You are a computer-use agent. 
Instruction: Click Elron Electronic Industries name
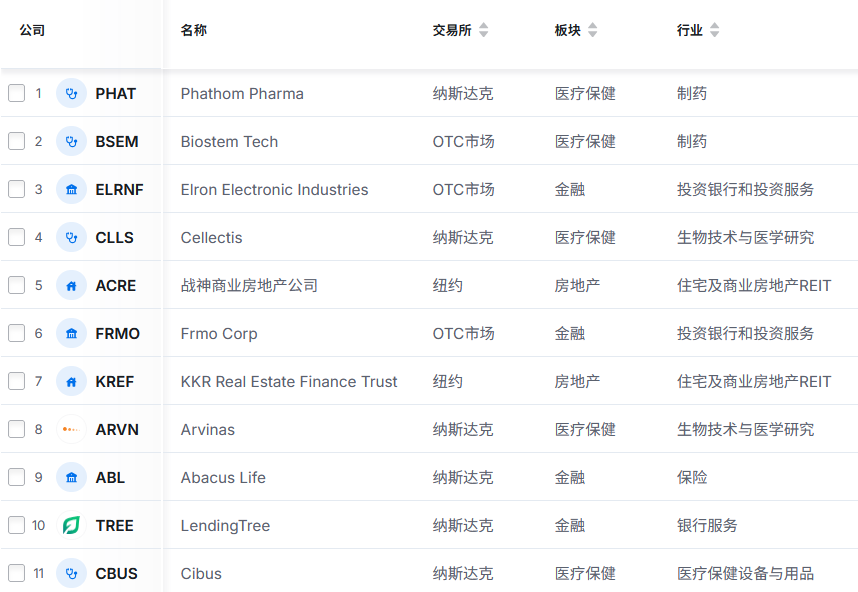274,190
